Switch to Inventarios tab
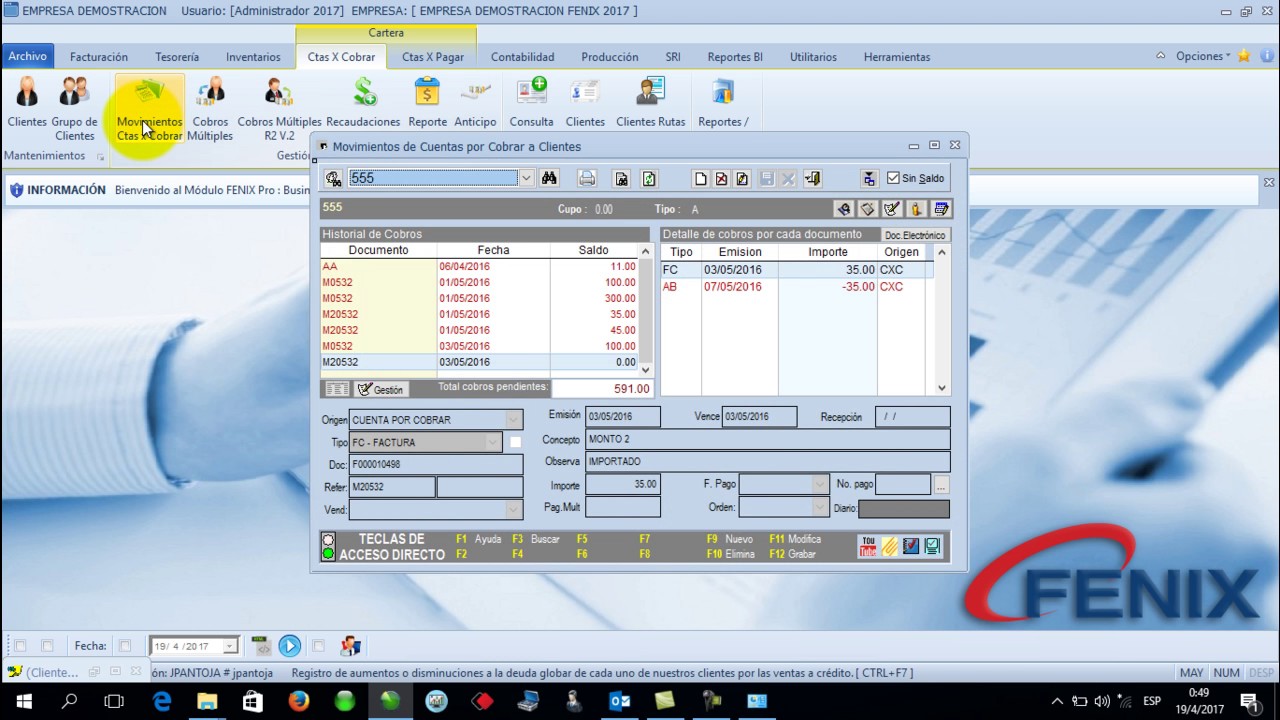The height and width of the screenshot is (720, 1280). point(253,57)
